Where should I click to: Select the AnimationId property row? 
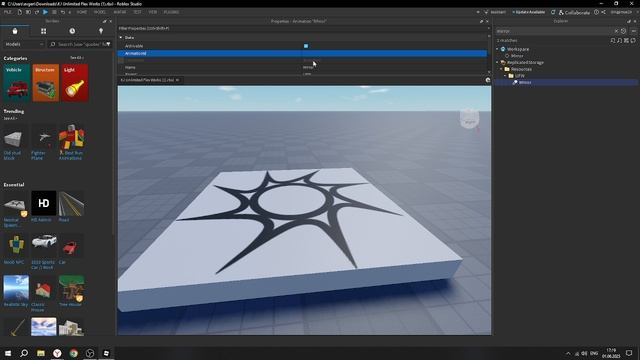[302, 53]
